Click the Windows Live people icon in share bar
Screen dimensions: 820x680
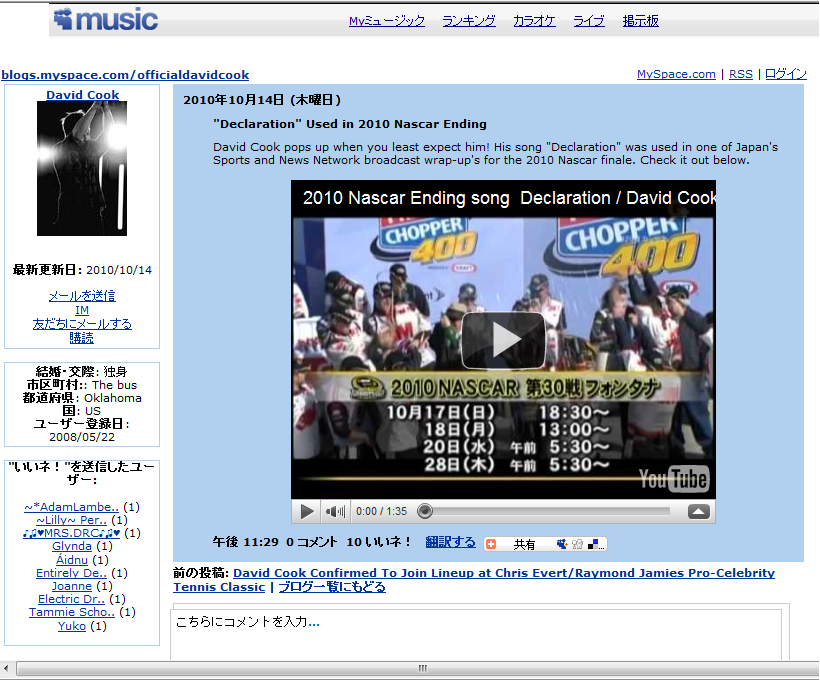coord(577,544)
